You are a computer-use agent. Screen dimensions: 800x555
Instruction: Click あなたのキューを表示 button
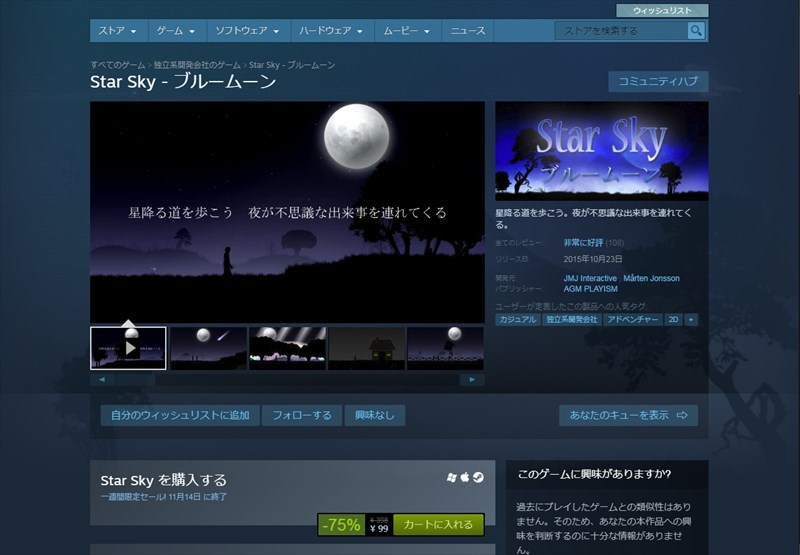(x=629, y=415)
